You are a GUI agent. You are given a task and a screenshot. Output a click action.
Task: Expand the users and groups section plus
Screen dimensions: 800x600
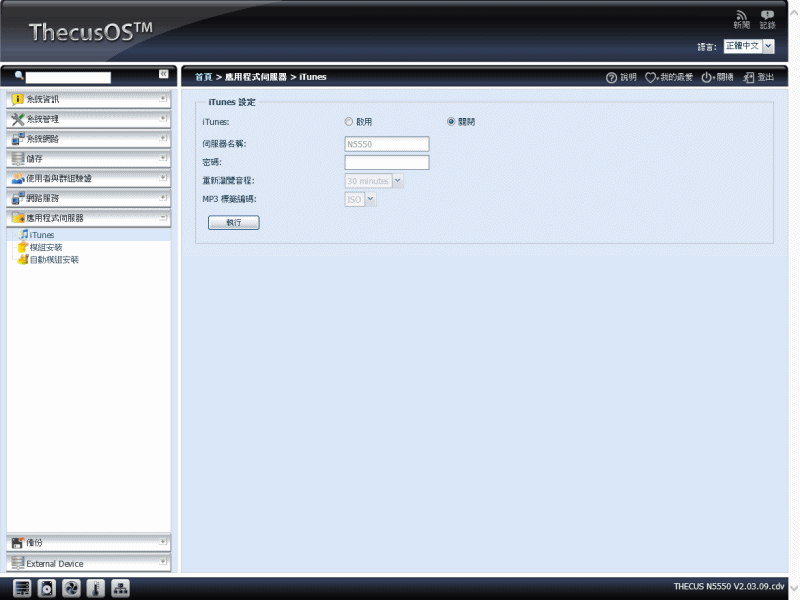click(163, 178)
